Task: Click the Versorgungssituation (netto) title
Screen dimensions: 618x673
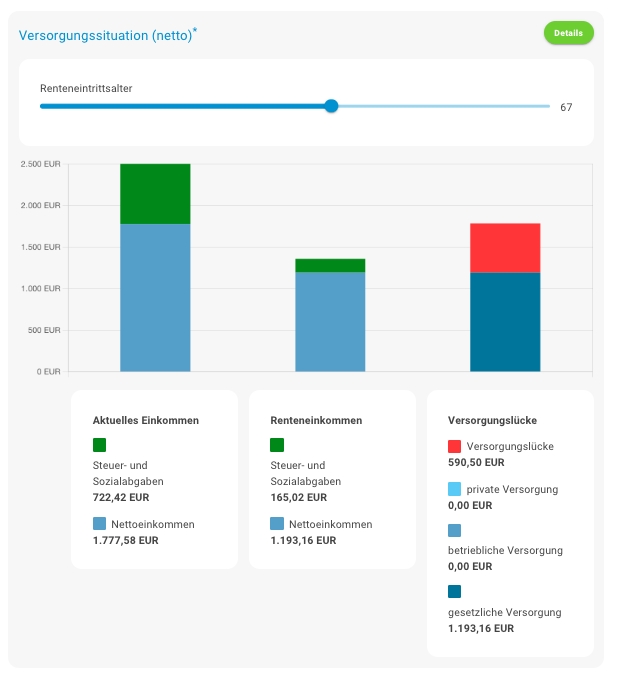Action: pyautogui.click(x=108, y=35)
